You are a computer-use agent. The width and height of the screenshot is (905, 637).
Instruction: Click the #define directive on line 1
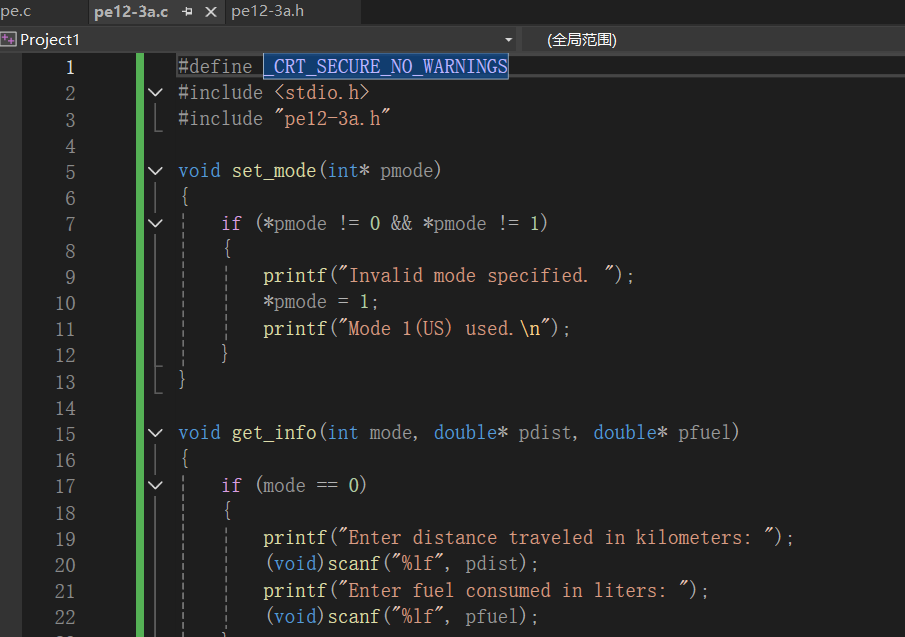click(x=215, y=66)
